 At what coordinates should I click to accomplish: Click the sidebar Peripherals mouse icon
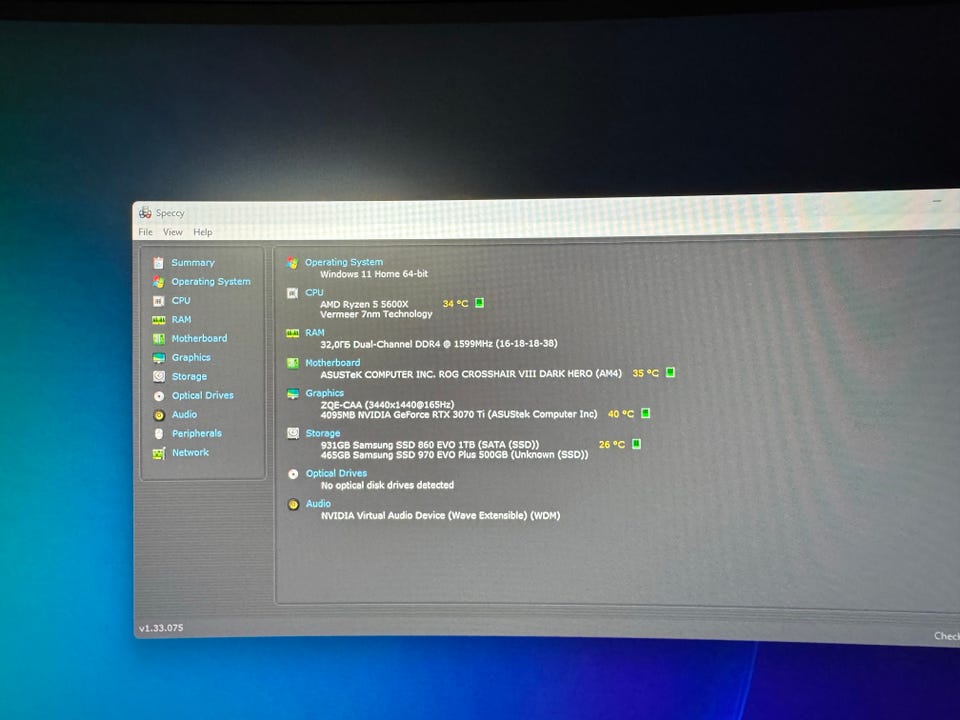pos(159,433)
